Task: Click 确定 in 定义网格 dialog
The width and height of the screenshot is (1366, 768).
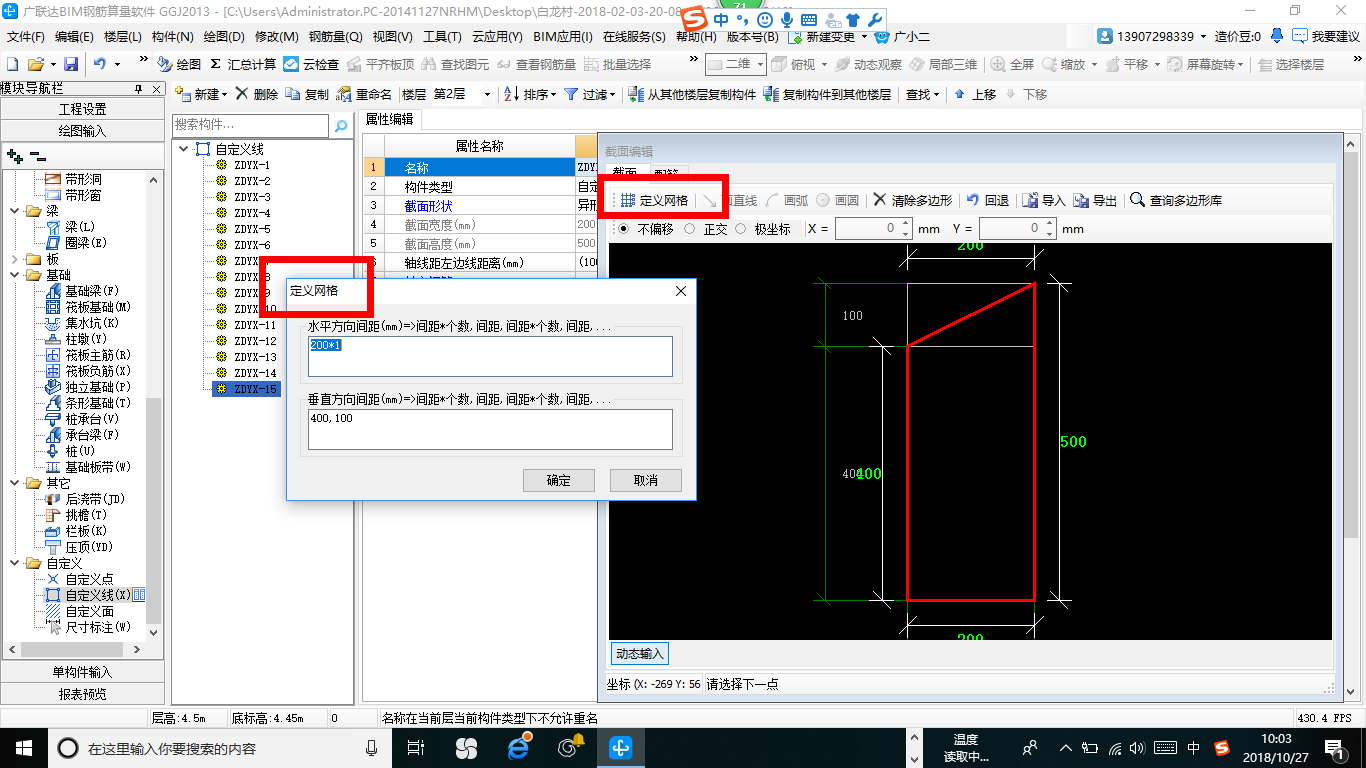Action: pyautogui.click(x=559, y=480)
